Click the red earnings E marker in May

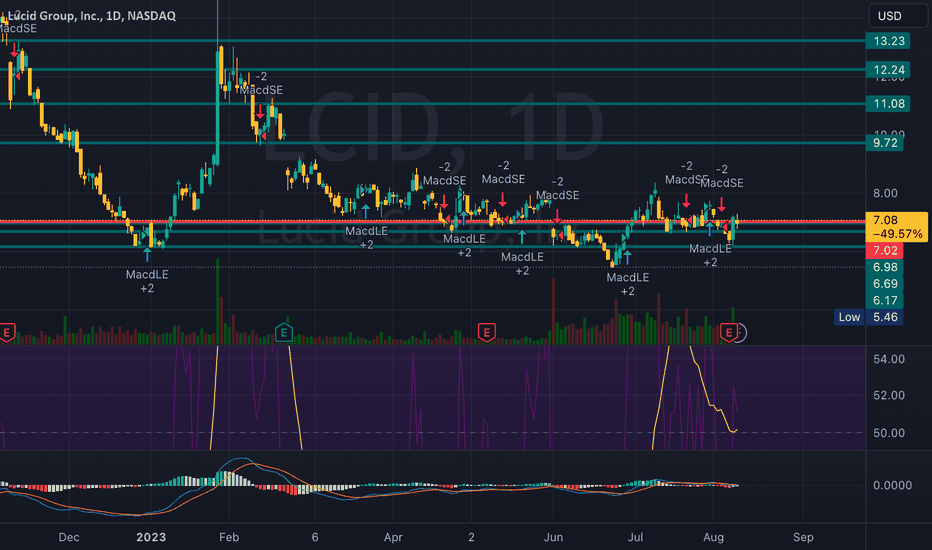pos(486,332)
